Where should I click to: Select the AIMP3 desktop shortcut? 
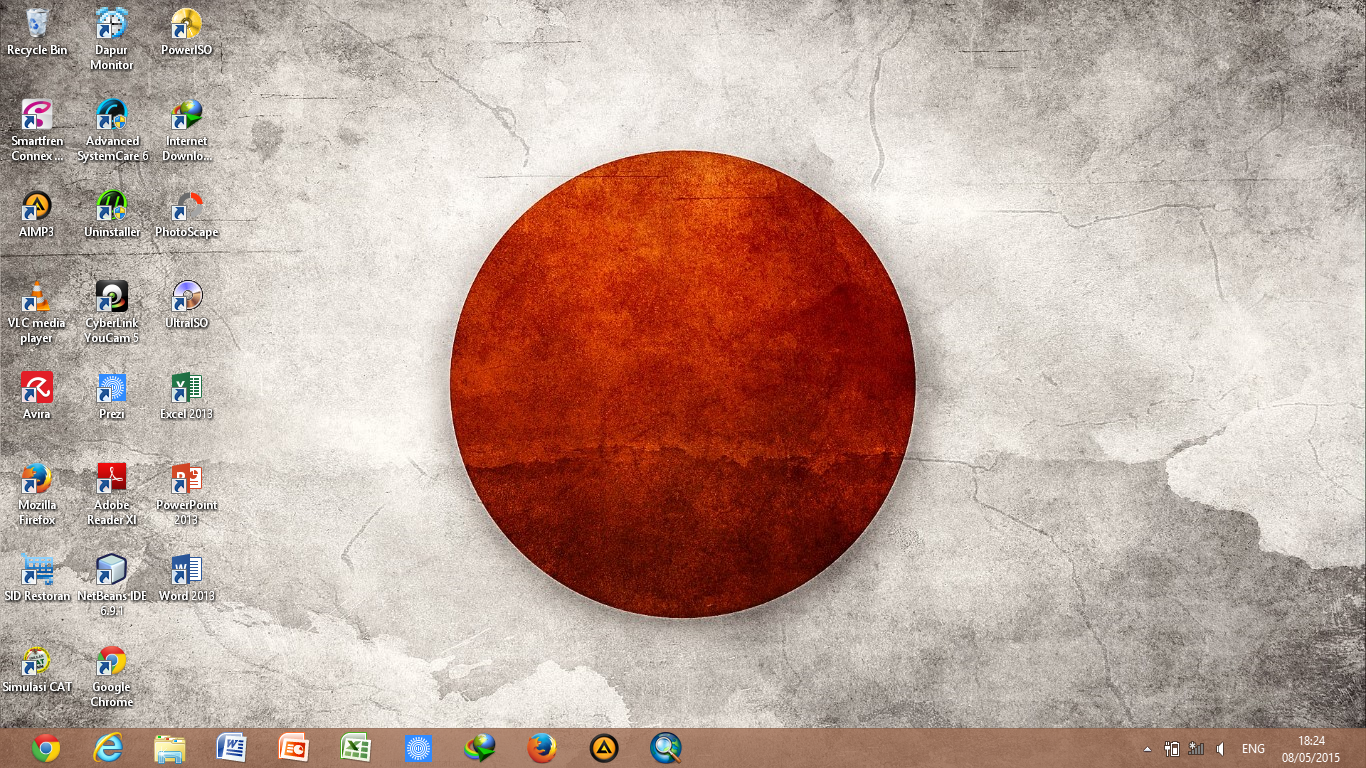[x=37, y=214]
